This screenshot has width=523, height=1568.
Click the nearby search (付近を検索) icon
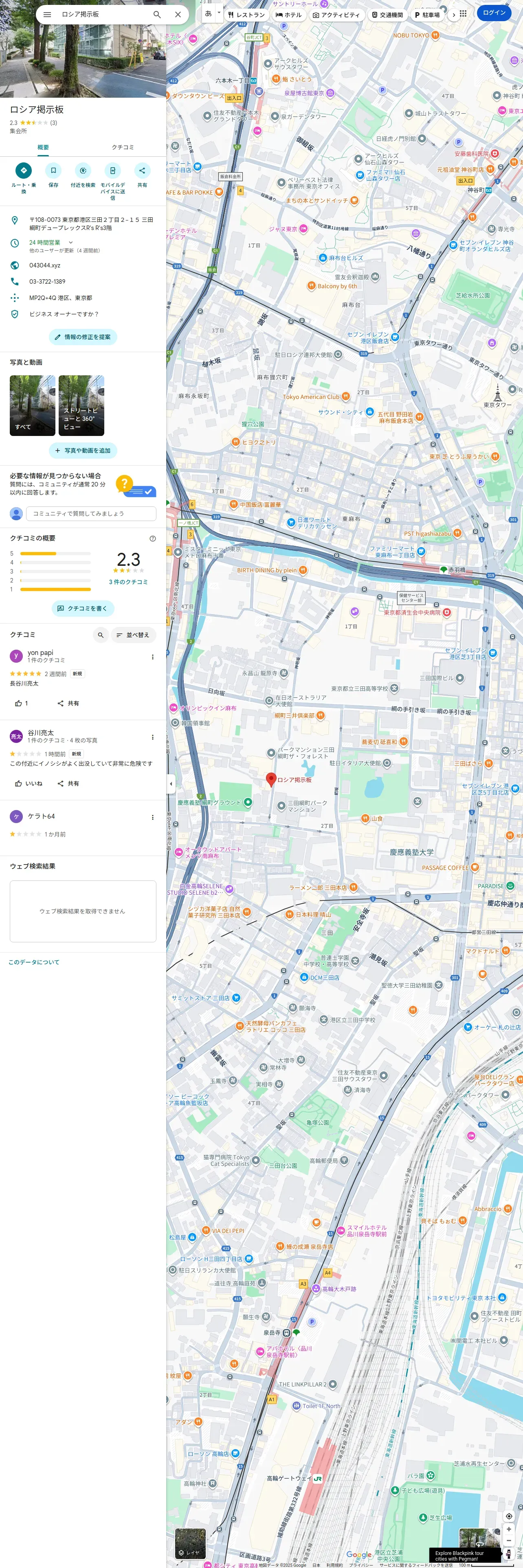83,171
